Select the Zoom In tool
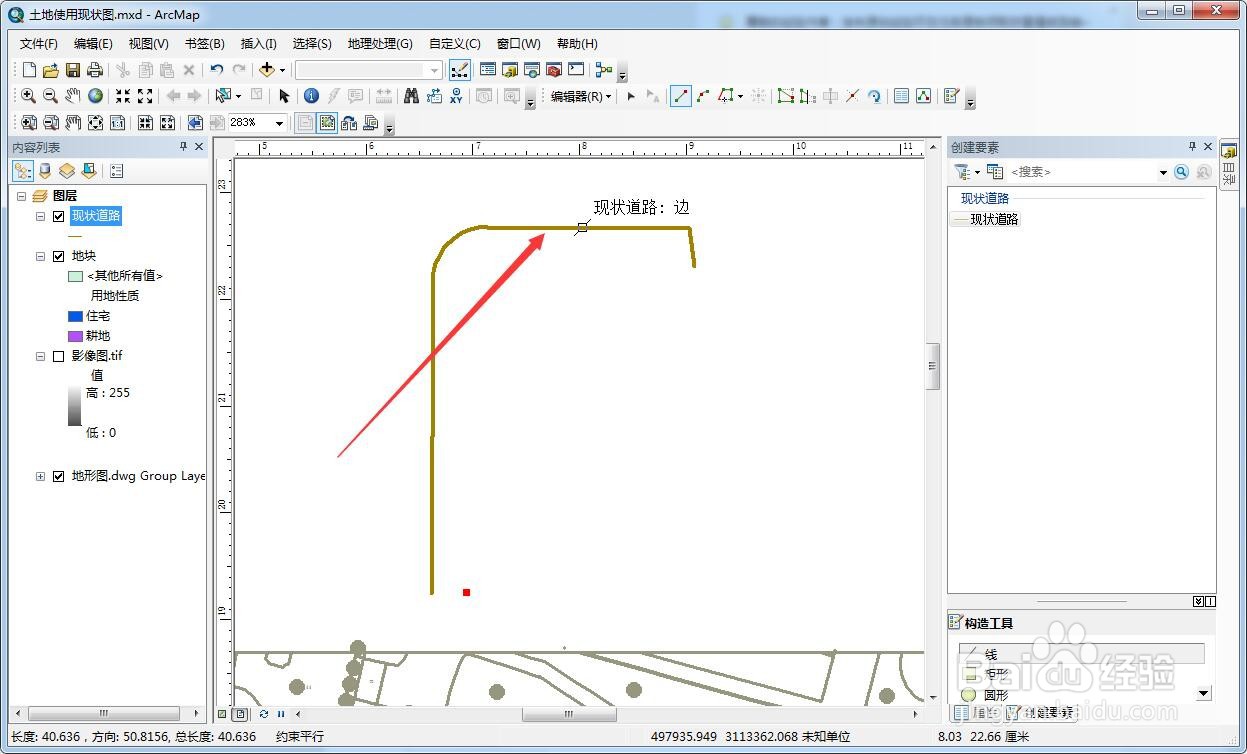This screenshot has width=1247, height=754. (28, 96)
